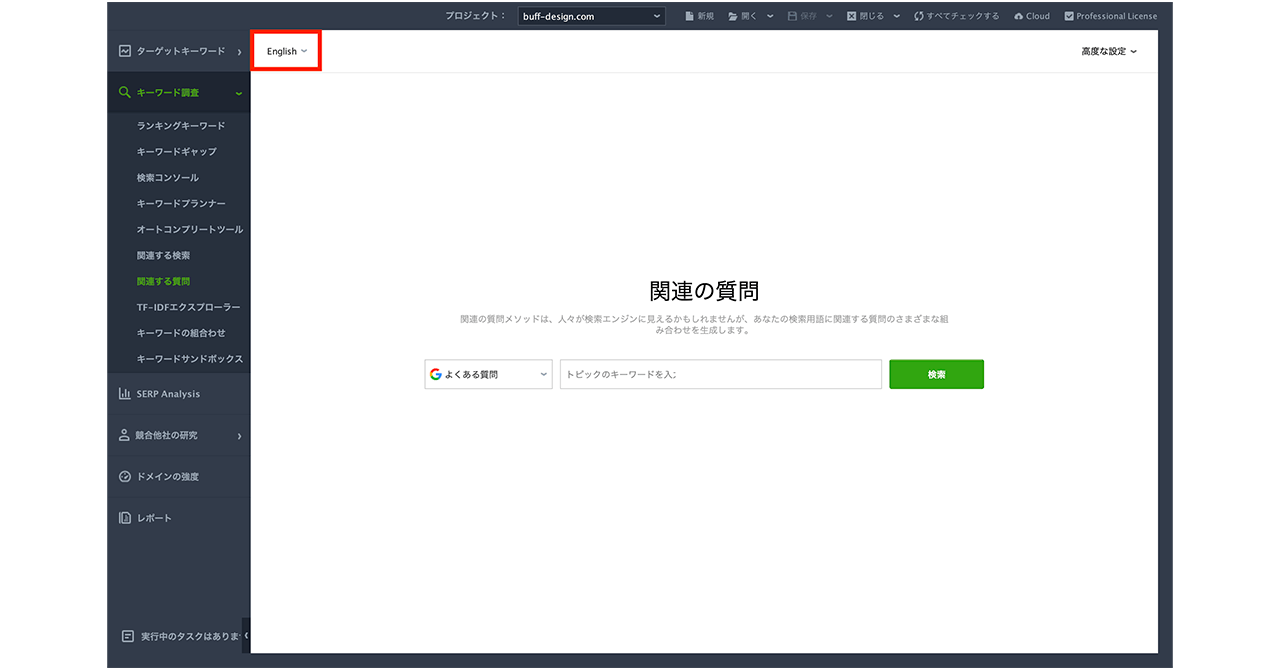Select キーワードプランナー in the sidebar
Viewport: 1280px width, 670px height.
coord(183,204)
